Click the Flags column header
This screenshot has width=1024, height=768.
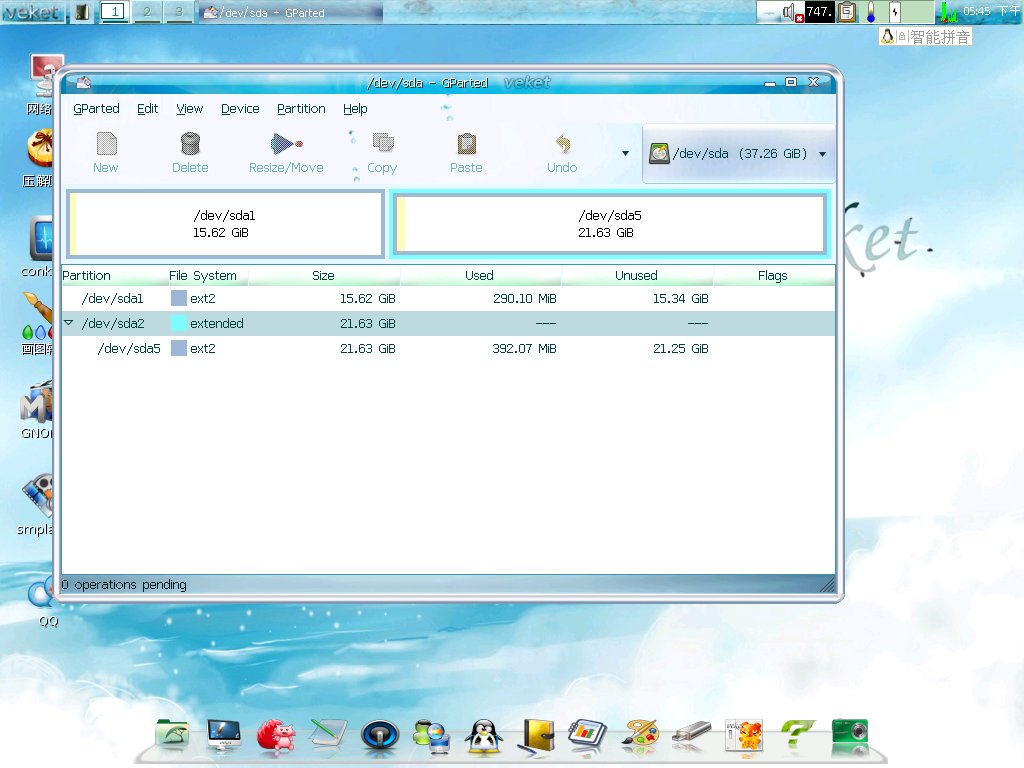tap(773, 276)
